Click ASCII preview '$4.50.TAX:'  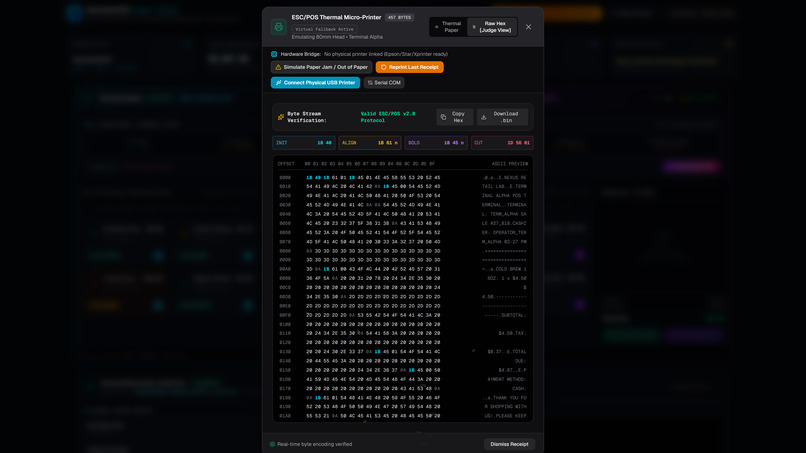(512, 334)
